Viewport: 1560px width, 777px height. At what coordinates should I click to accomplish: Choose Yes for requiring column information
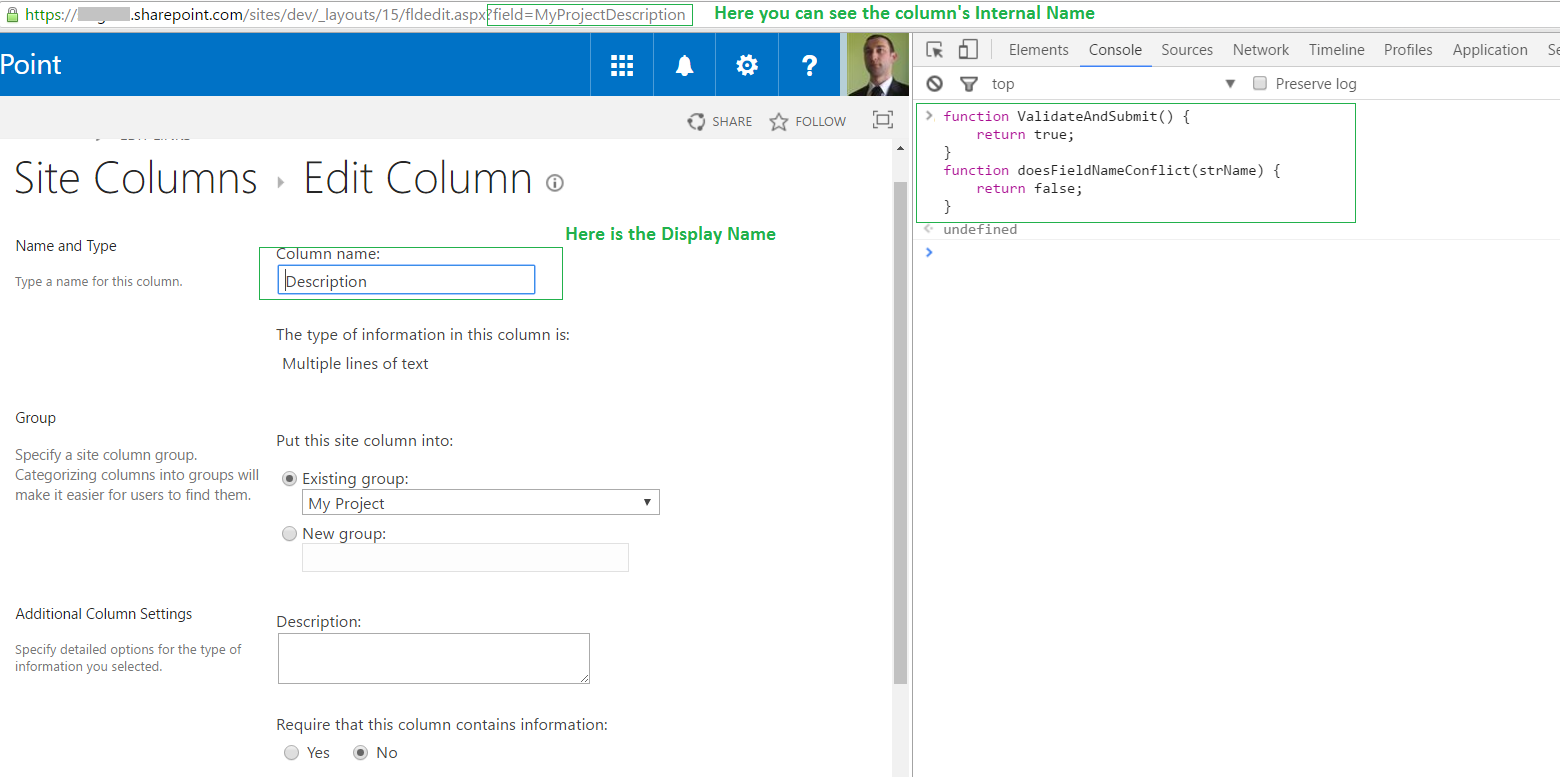click(291, 752)
